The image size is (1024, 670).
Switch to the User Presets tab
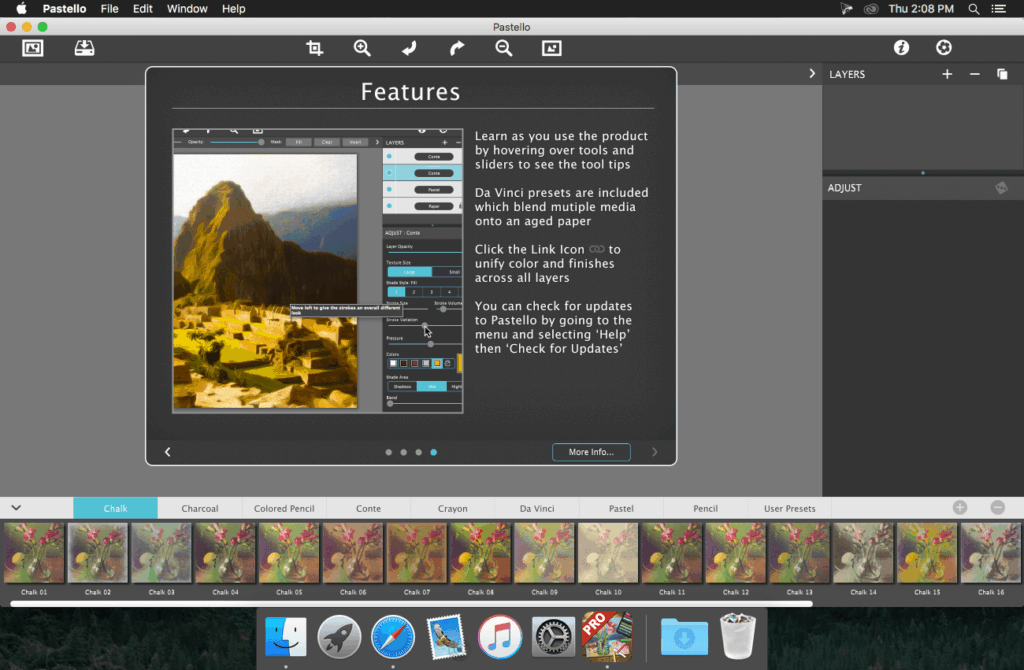click(790, 508)
